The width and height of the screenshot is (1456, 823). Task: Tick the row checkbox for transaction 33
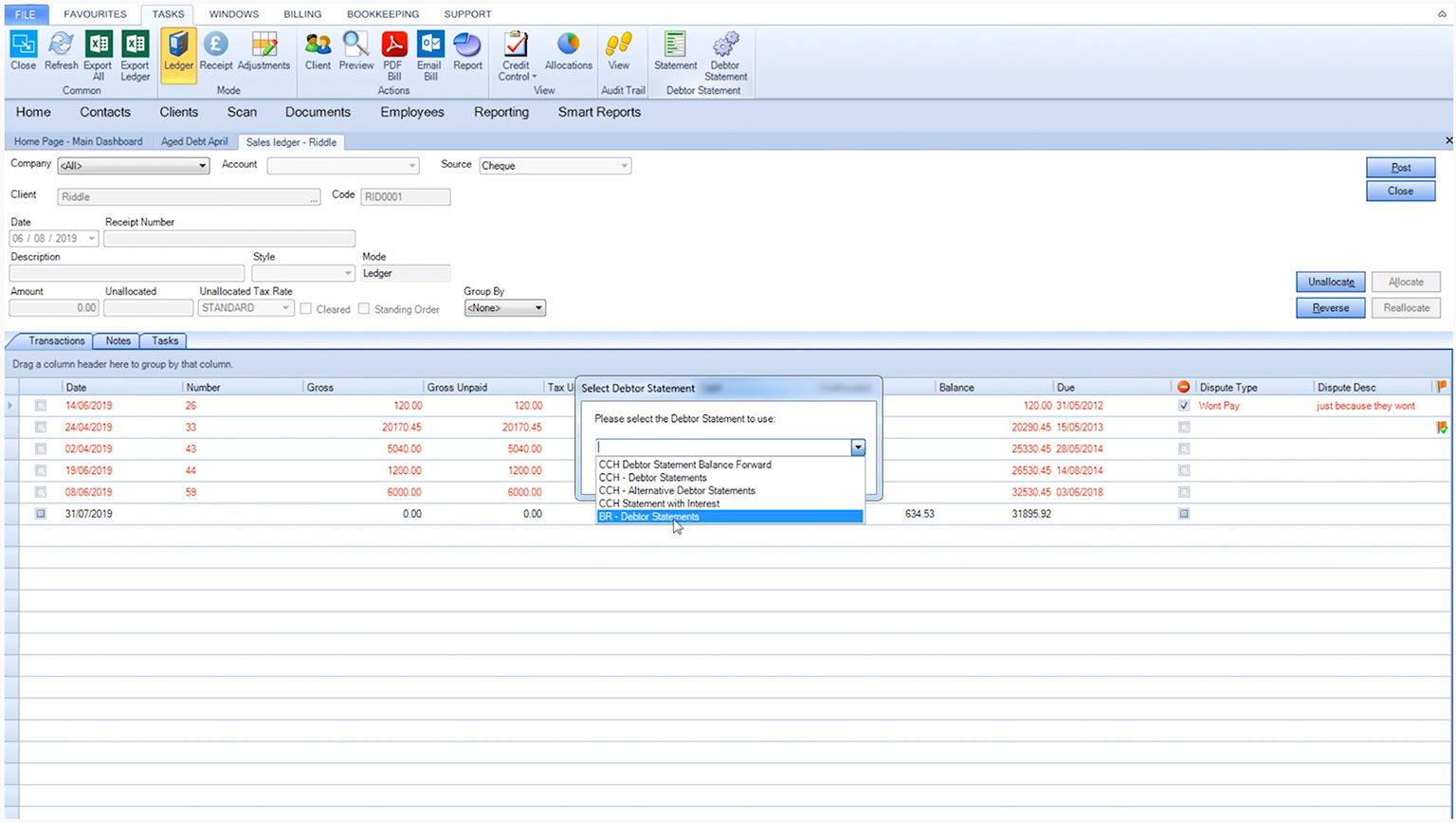click(41, 428)
